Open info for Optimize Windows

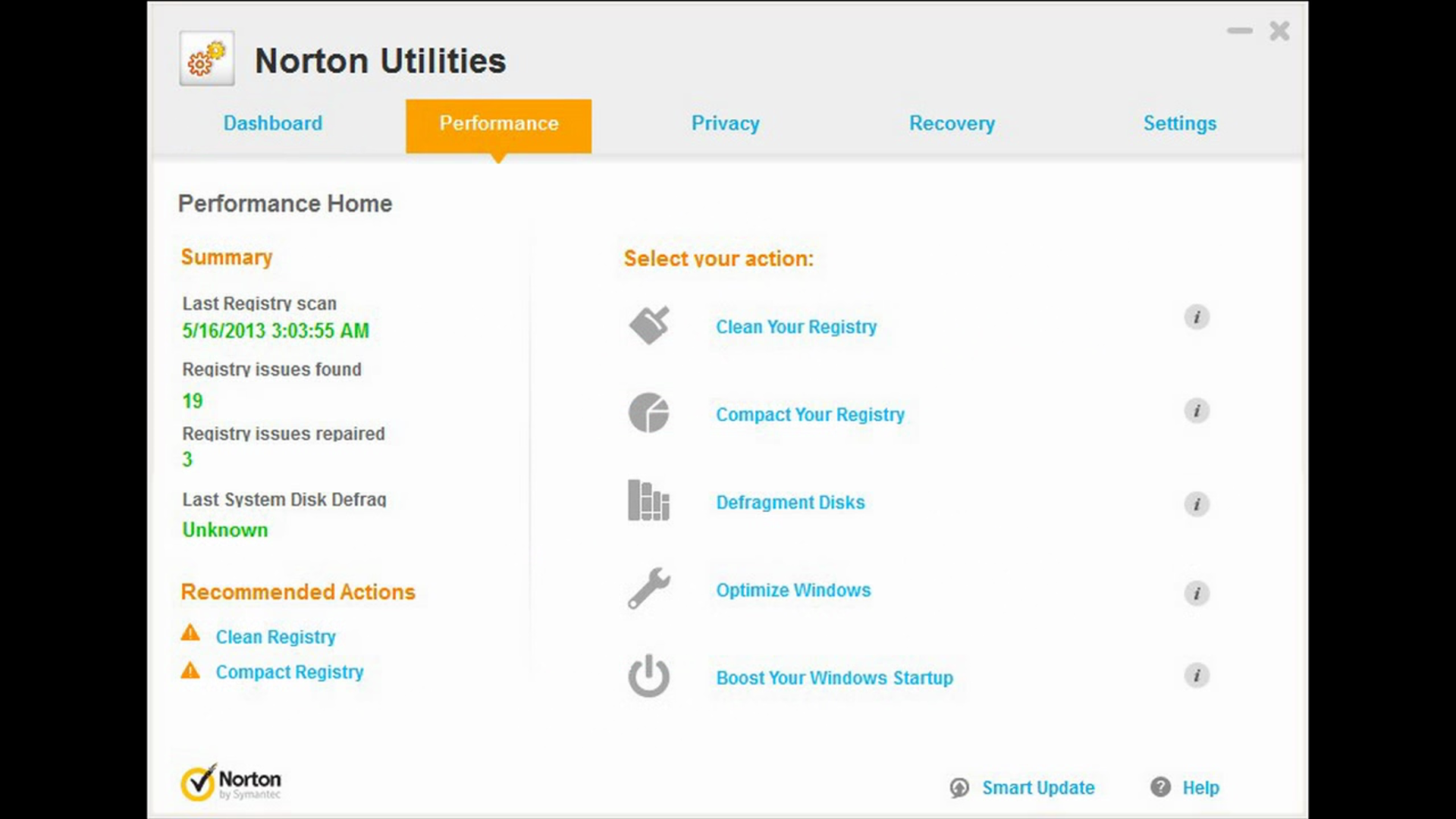1198,595
